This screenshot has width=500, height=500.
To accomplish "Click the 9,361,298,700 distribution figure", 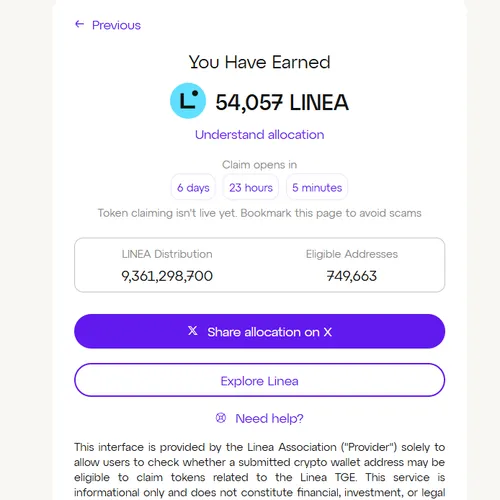I will tap(167, 276).
